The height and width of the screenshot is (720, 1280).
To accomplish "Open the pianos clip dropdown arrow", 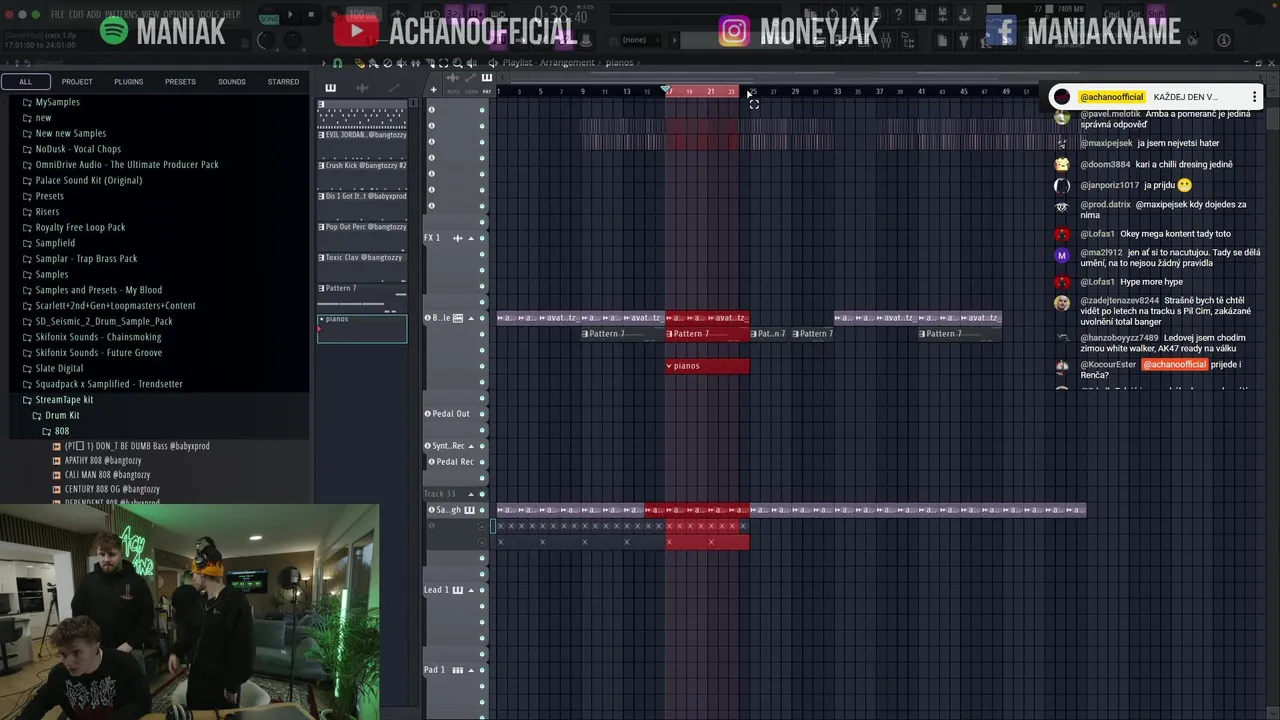I will coord(670,366).
